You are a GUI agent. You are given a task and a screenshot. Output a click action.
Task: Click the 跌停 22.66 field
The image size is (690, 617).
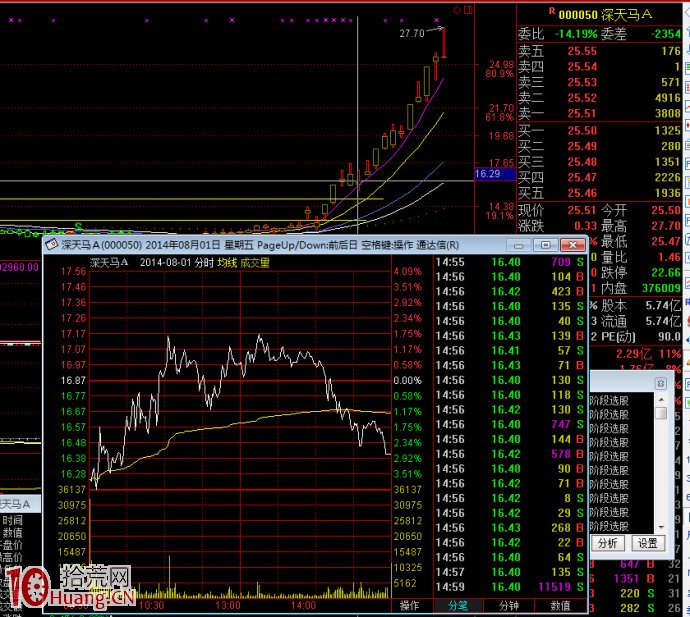click(641, 273)
